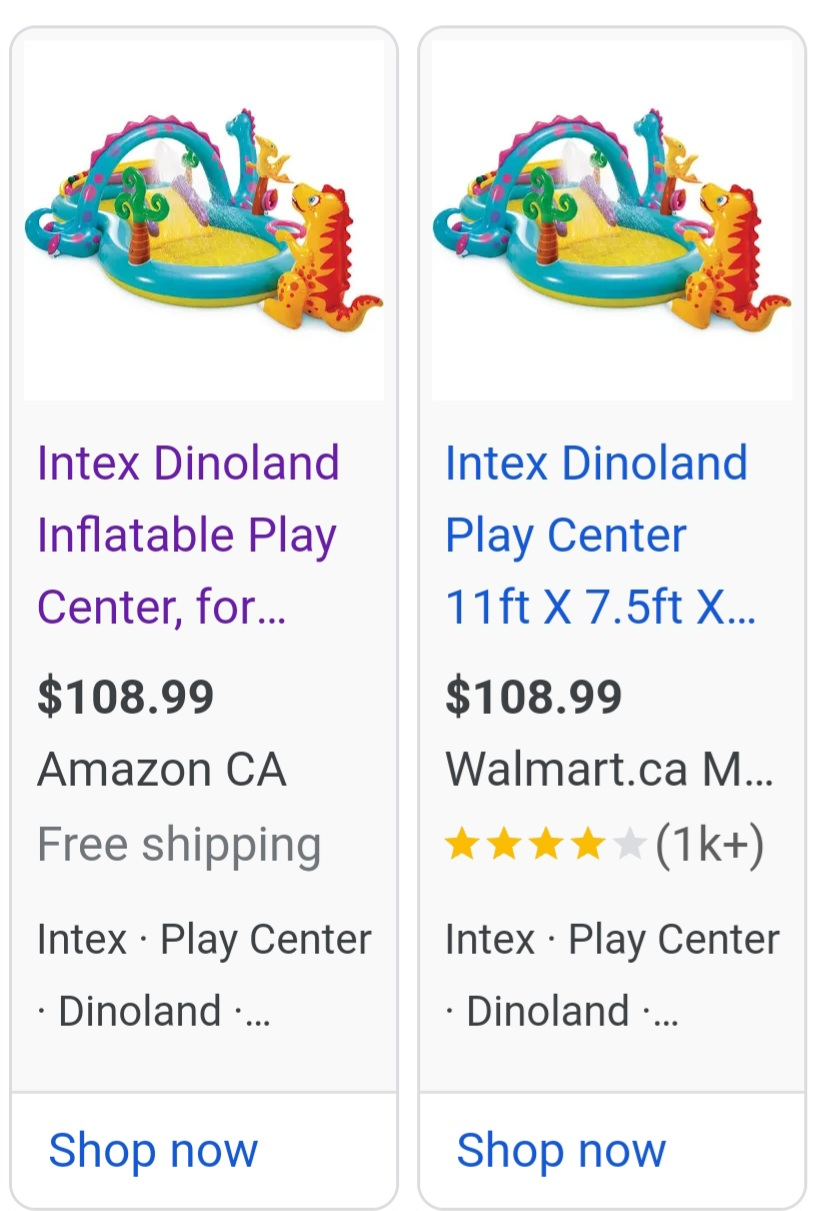819x1211 pixels.
Task: Open the Amazon CA product image
Action: click(204, 220)
